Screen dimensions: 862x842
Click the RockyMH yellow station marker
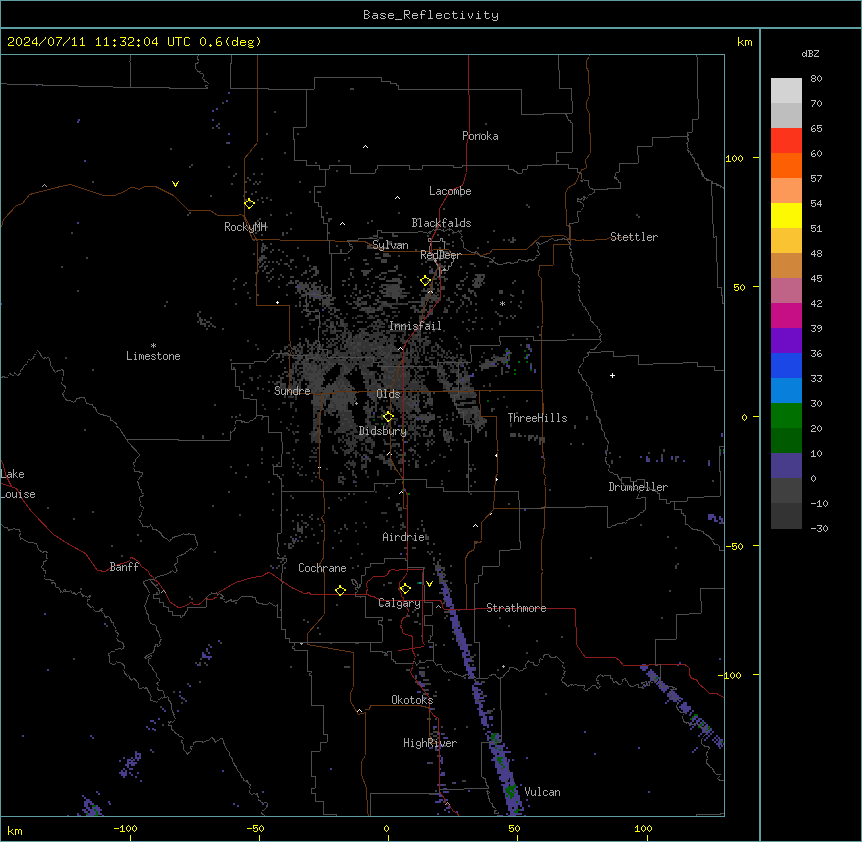pos(249,203)
